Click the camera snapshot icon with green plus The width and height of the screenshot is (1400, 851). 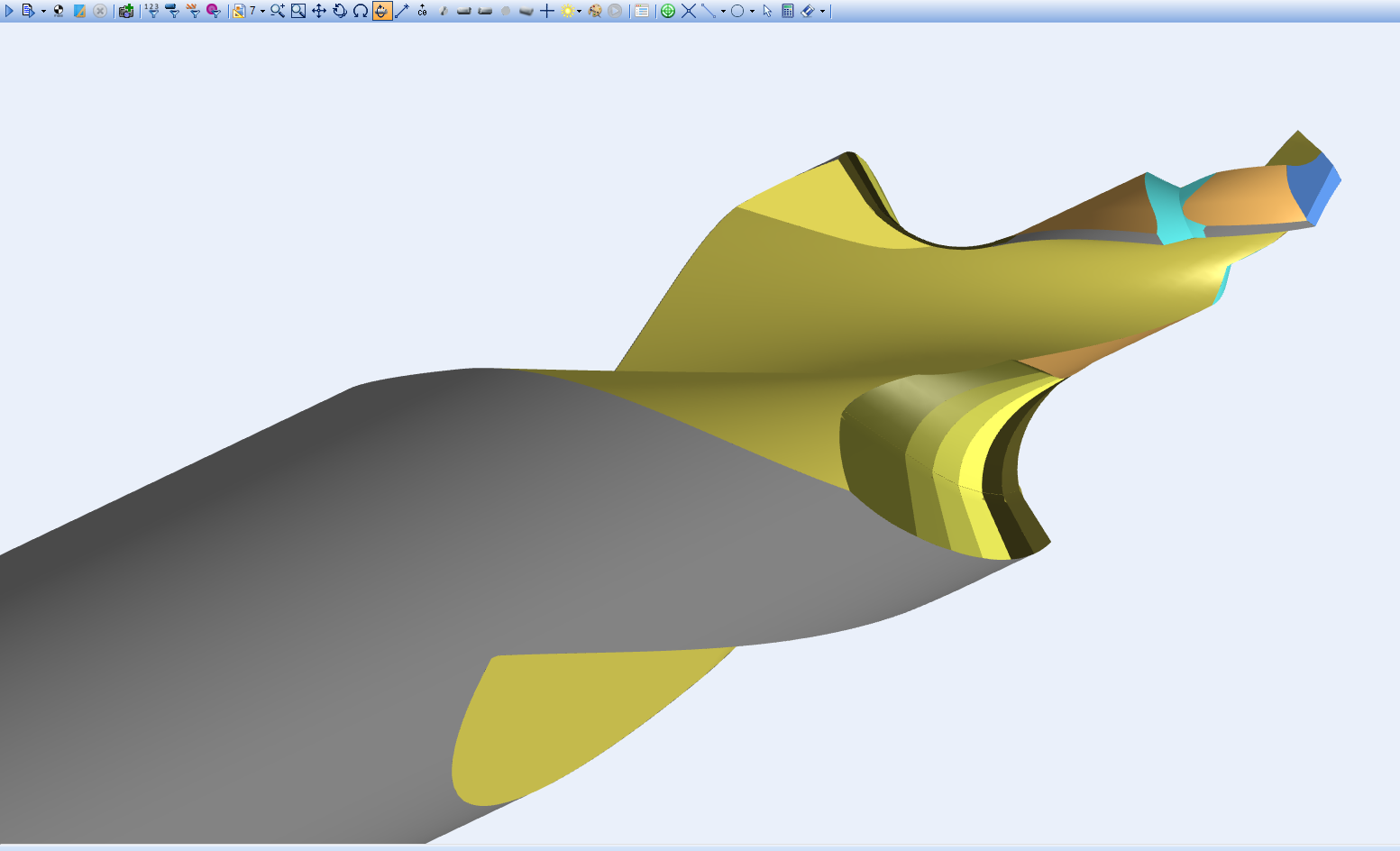tap(126, 11)
